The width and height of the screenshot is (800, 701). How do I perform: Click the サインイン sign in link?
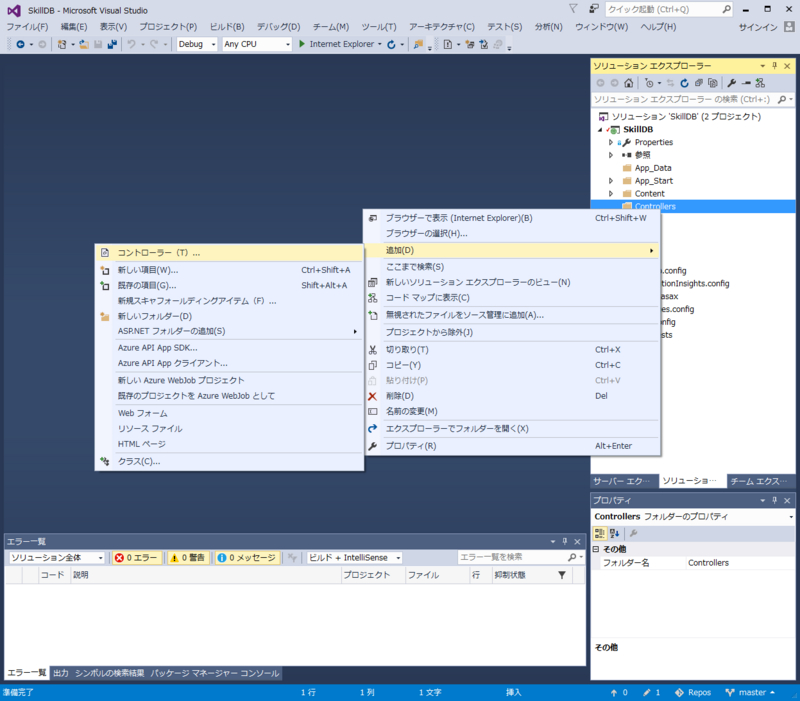[758, 27]
